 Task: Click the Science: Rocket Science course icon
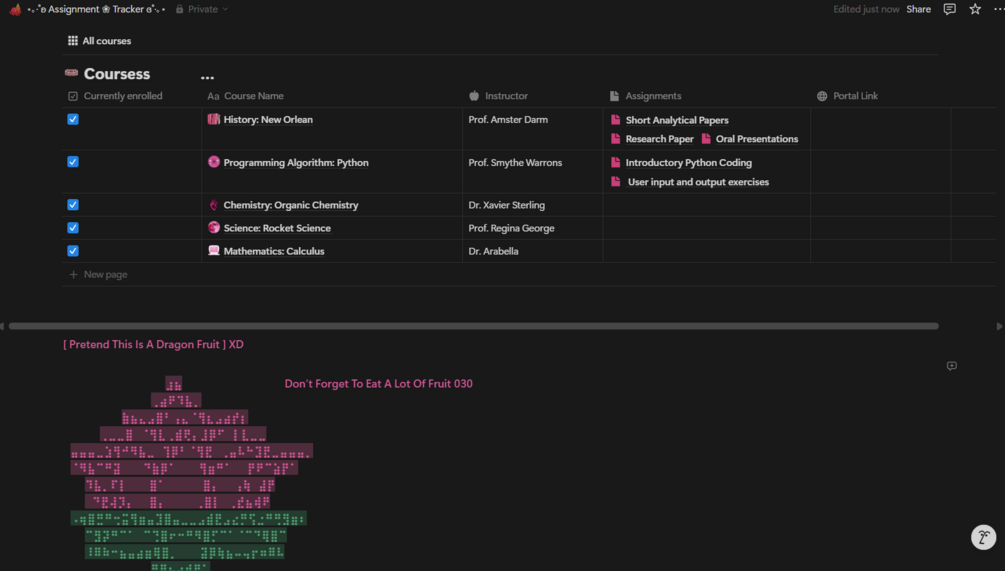pos(214,228)
